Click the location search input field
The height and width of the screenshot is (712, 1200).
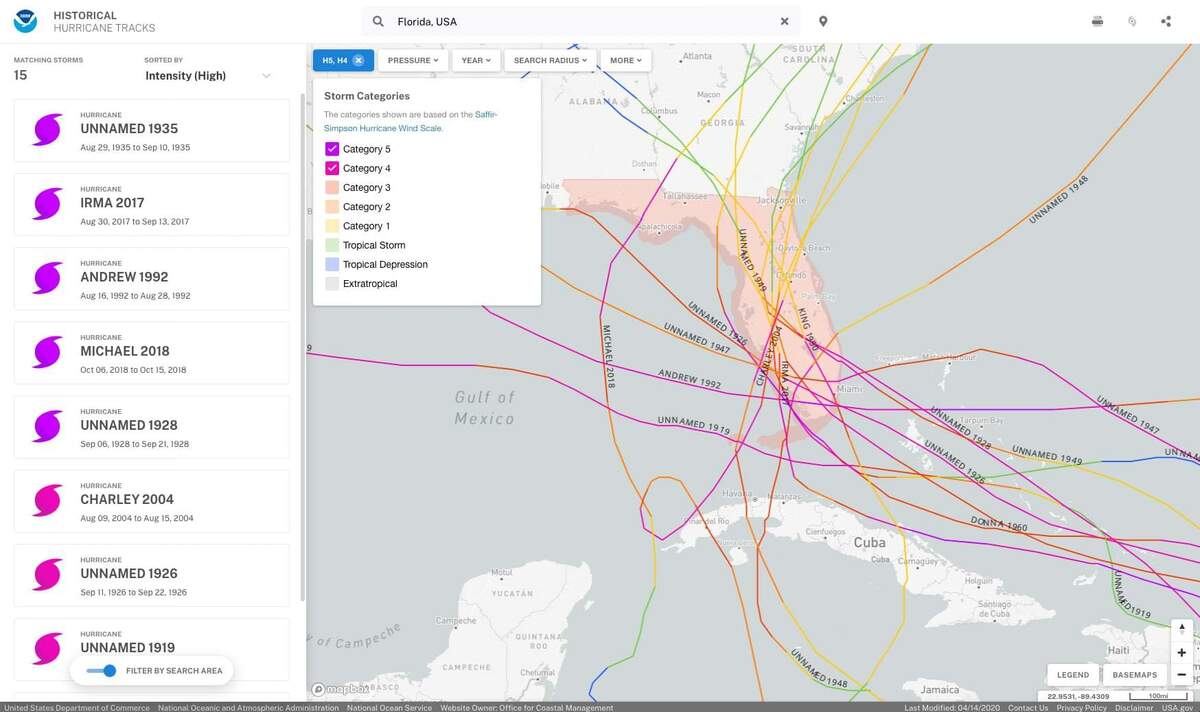pos(582,21)
